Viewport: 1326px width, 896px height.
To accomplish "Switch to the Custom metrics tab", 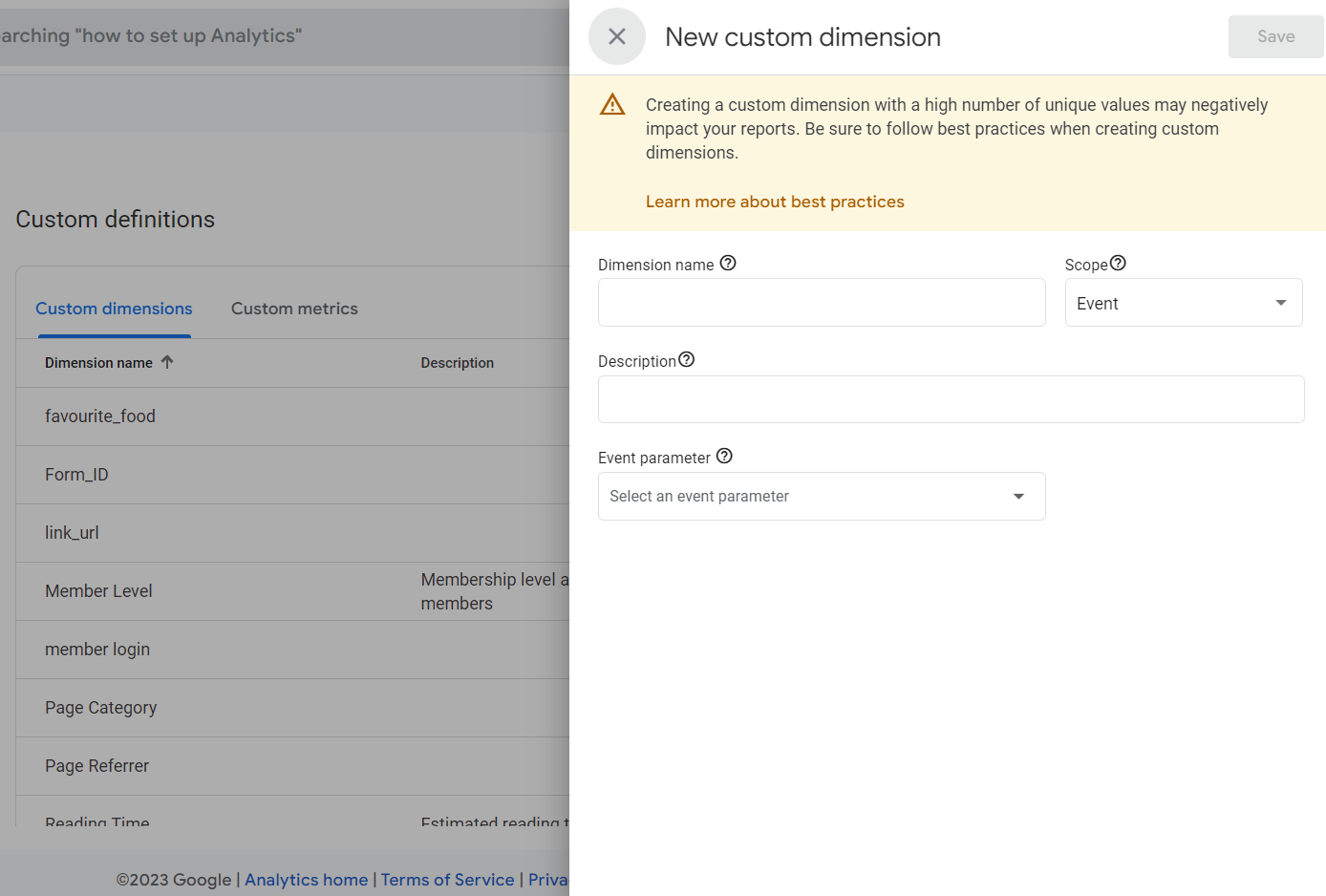I will tap(293, 308).
